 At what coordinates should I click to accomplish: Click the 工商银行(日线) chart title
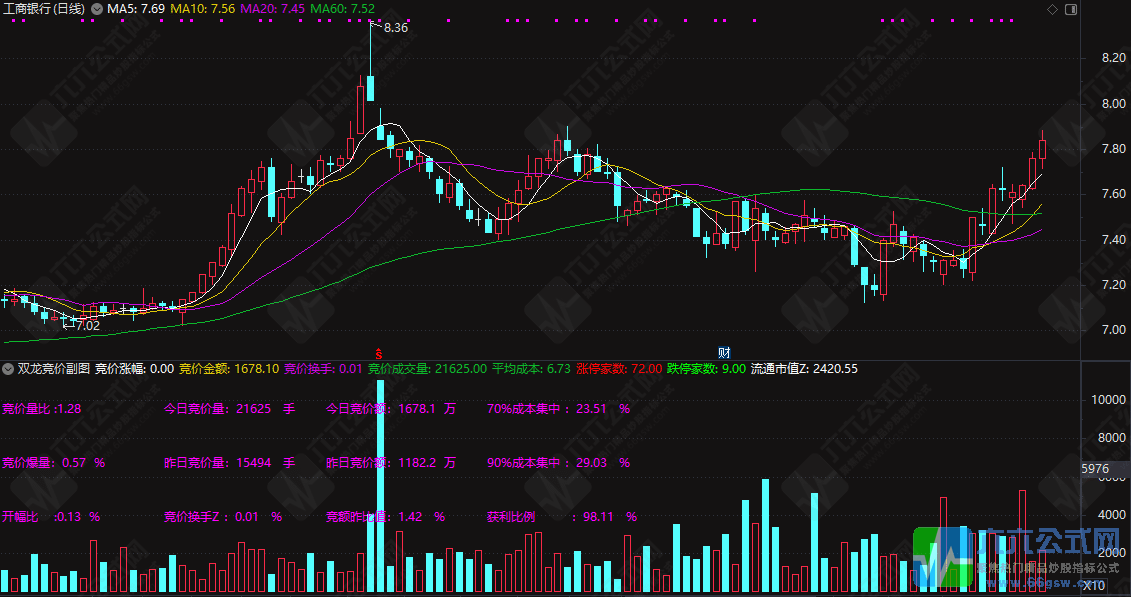pyautogui.click(x=44, y=9)
